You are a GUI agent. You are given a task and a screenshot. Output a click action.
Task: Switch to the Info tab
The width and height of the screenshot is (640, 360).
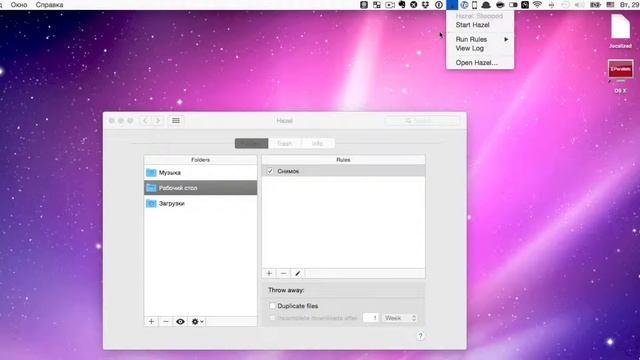[x=318, y=143]
